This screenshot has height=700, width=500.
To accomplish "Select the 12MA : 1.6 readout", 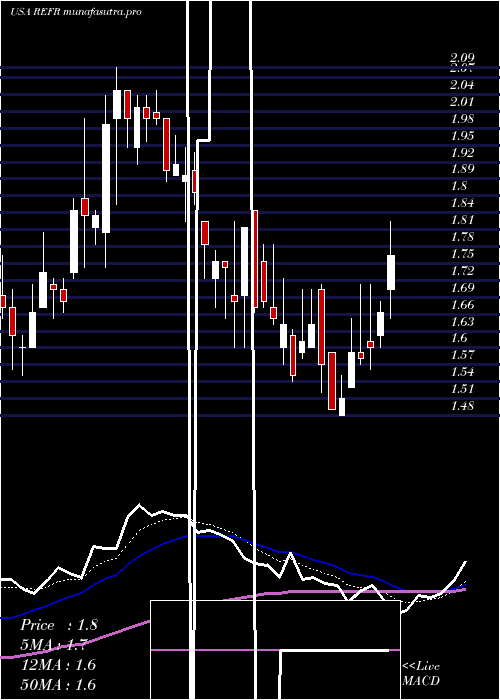I will coord(58,665).
